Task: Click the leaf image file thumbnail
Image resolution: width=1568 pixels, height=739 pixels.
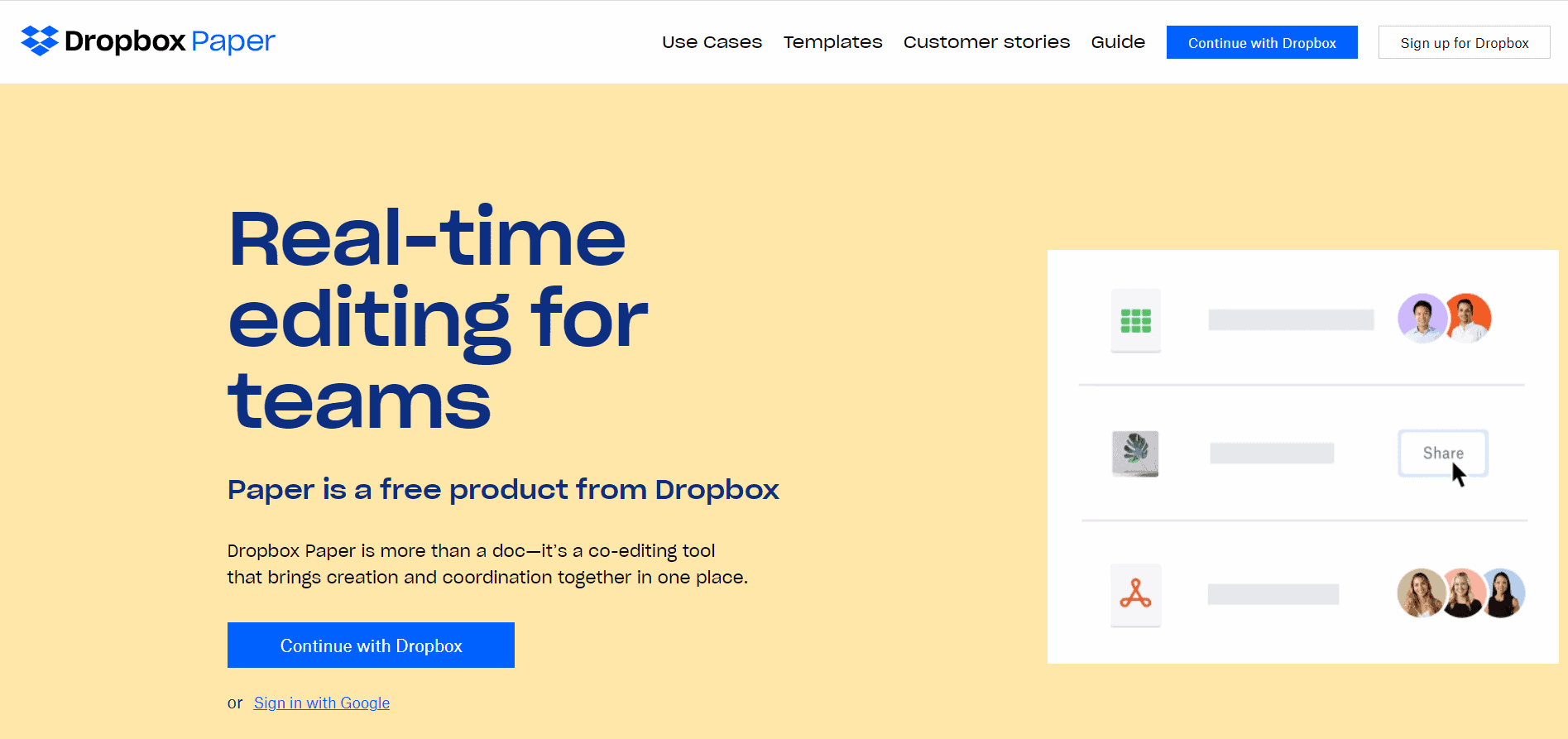Action: [1135, 453]
